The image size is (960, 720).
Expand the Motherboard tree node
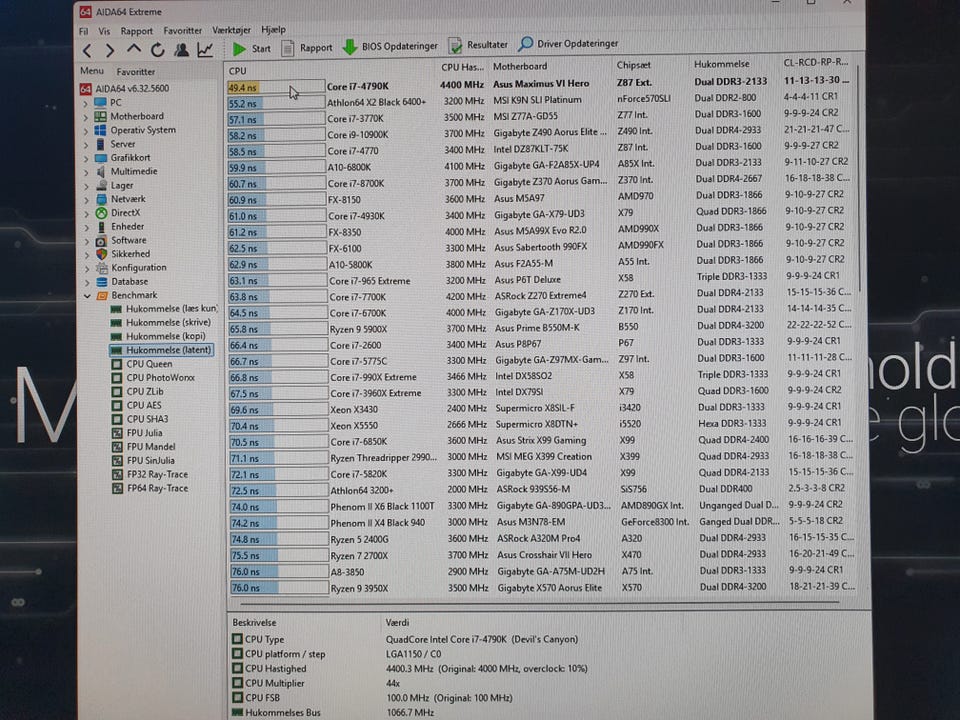87,116
